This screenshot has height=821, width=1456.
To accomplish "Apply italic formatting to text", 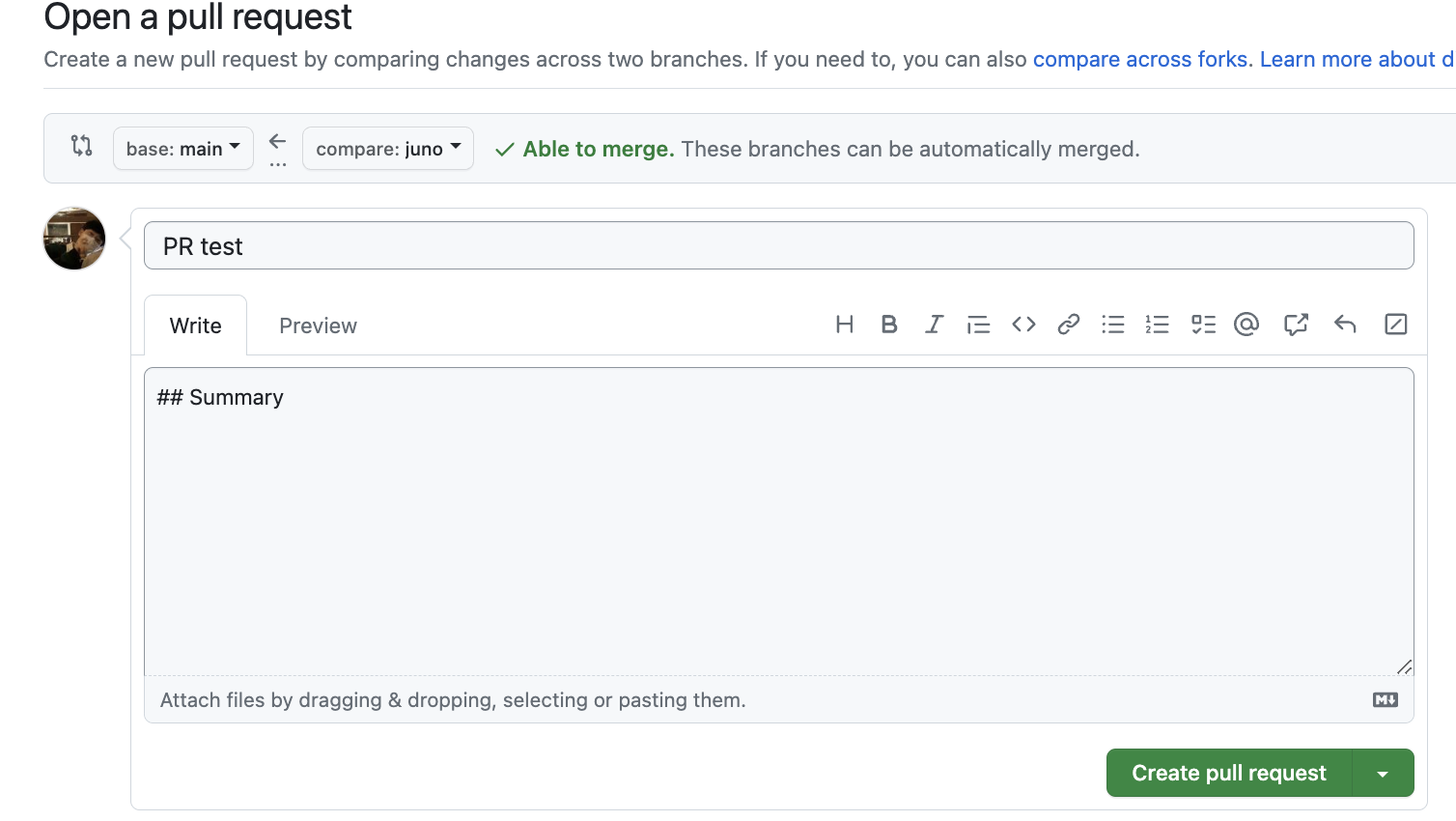I will pyautogui.click(x=934, y=325).
